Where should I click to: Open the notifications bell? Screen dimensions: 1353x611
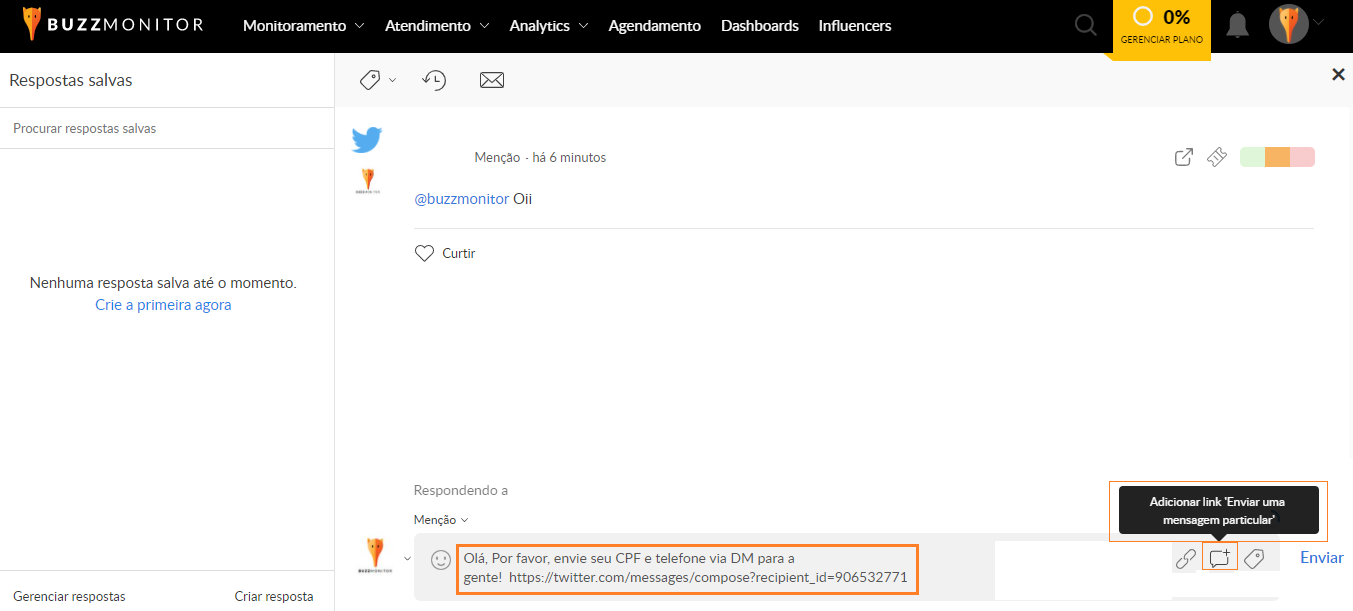tap(1237, 25)
